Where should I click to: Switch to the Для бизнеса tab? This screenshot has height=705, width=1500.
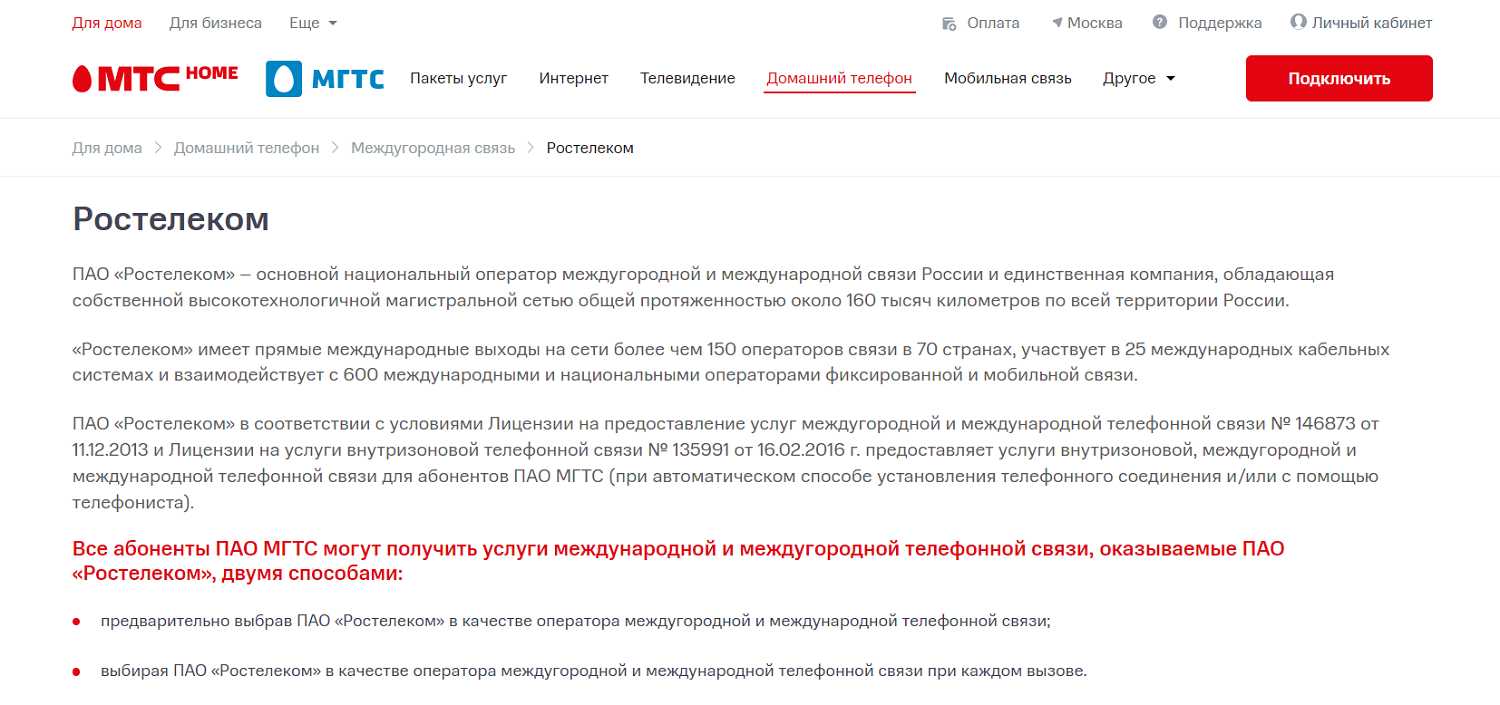point(216,23)
